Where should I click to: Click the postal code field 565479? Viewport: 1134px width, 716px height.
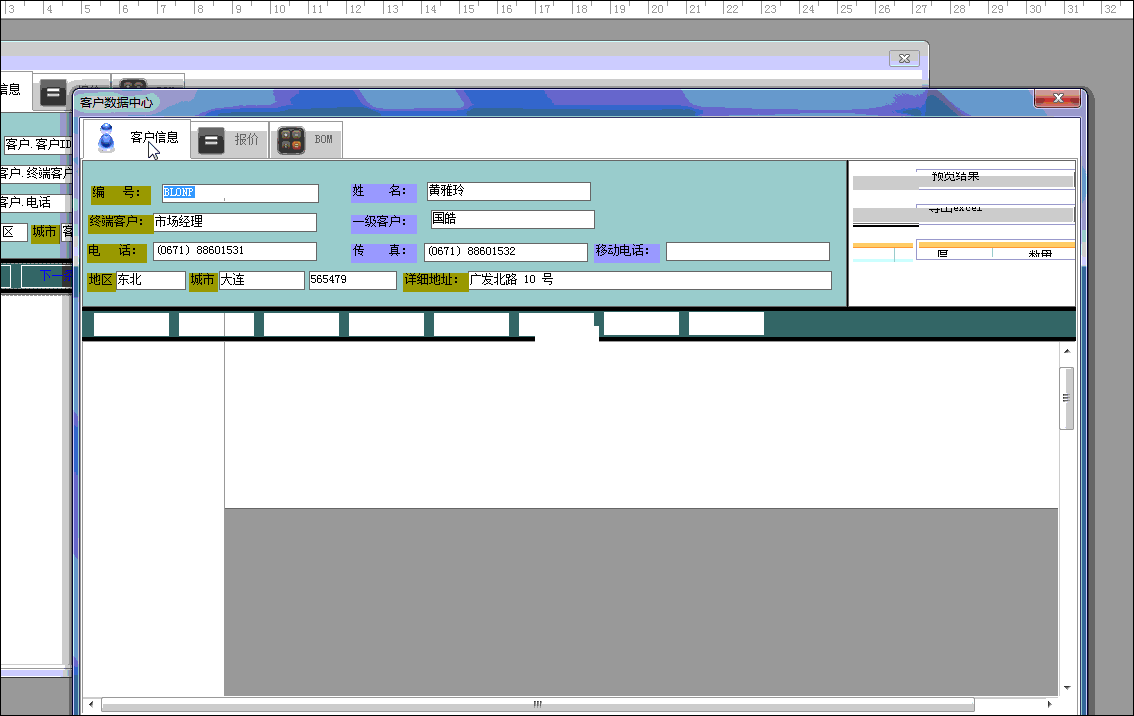[x=352, y=281]
